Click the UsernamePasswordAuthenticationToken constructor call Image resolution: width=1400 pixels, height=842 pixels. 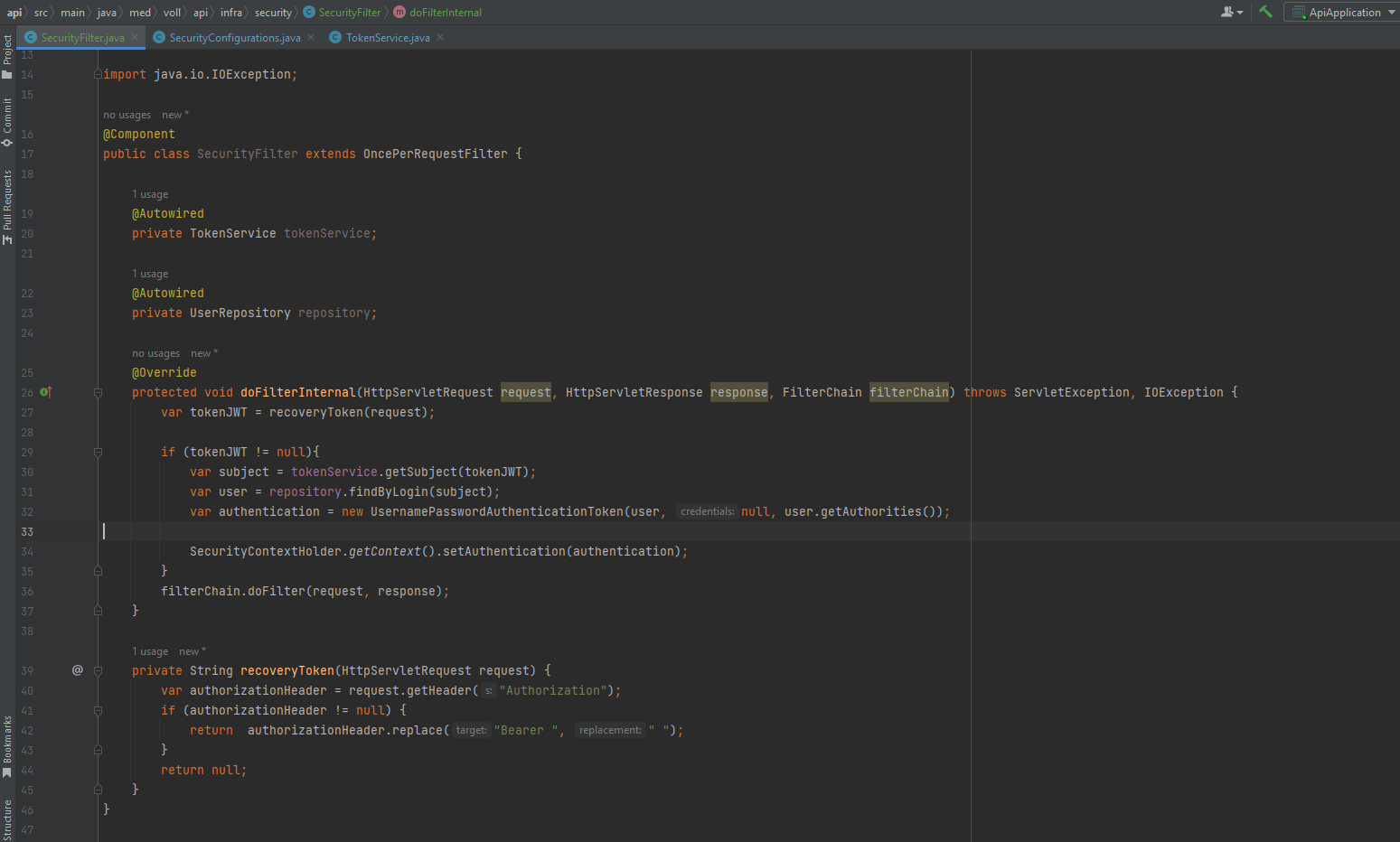coord(497,511)
